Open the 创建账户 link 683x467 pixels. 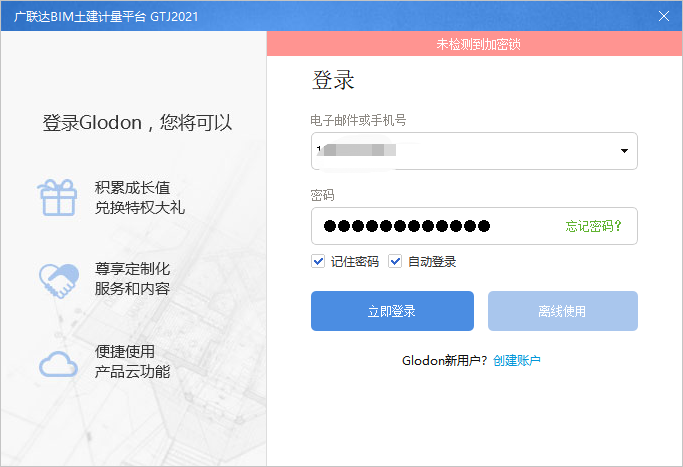tap(517, 360)
